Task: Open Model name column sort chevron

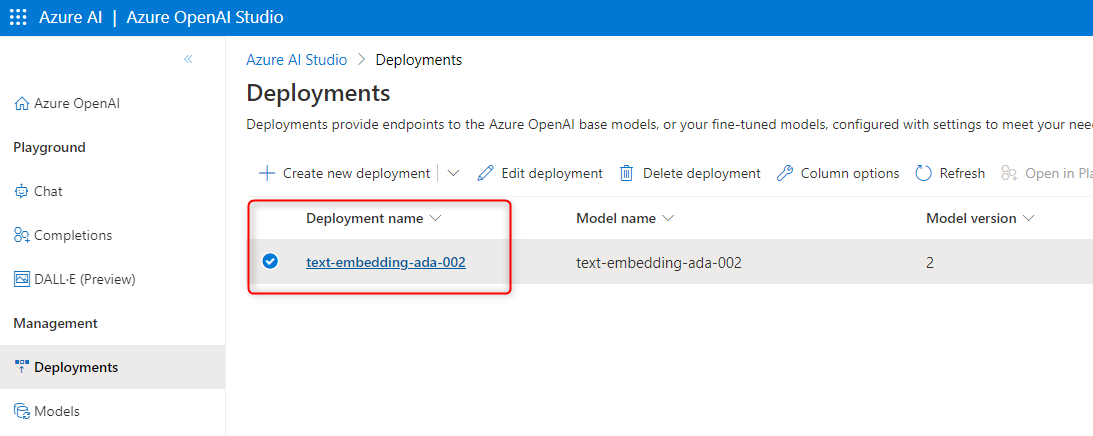Action: tap(668, 218)
